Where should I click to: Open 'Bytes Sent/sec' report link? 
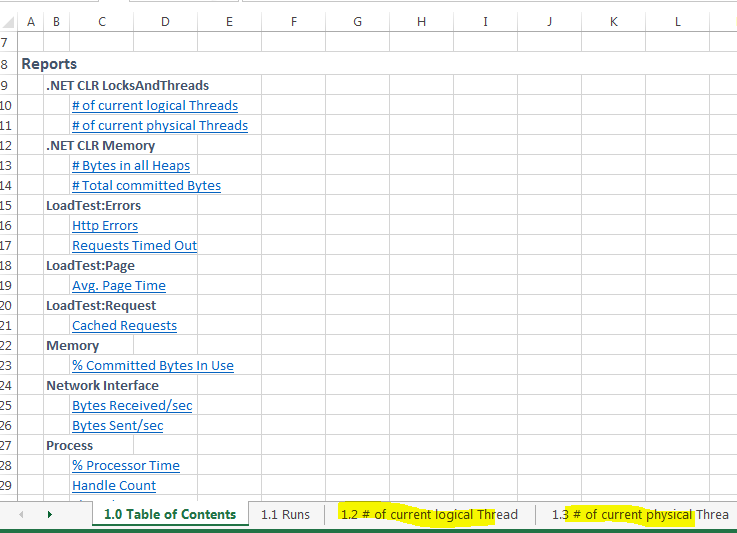[x=118, y=425]
